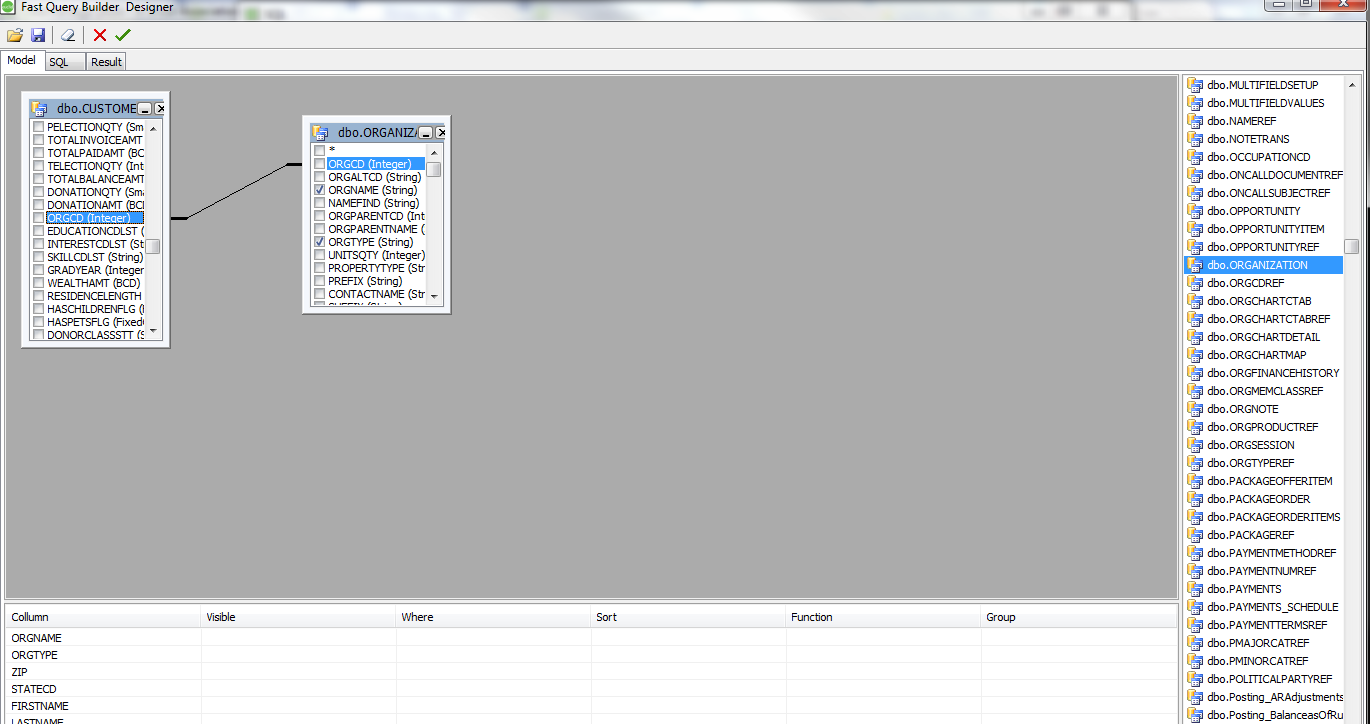The image size is (1370, 724).
Task: Click the table icon beside dbo.POLITICALPARTYREF
Action: (x=1195, y=679)
